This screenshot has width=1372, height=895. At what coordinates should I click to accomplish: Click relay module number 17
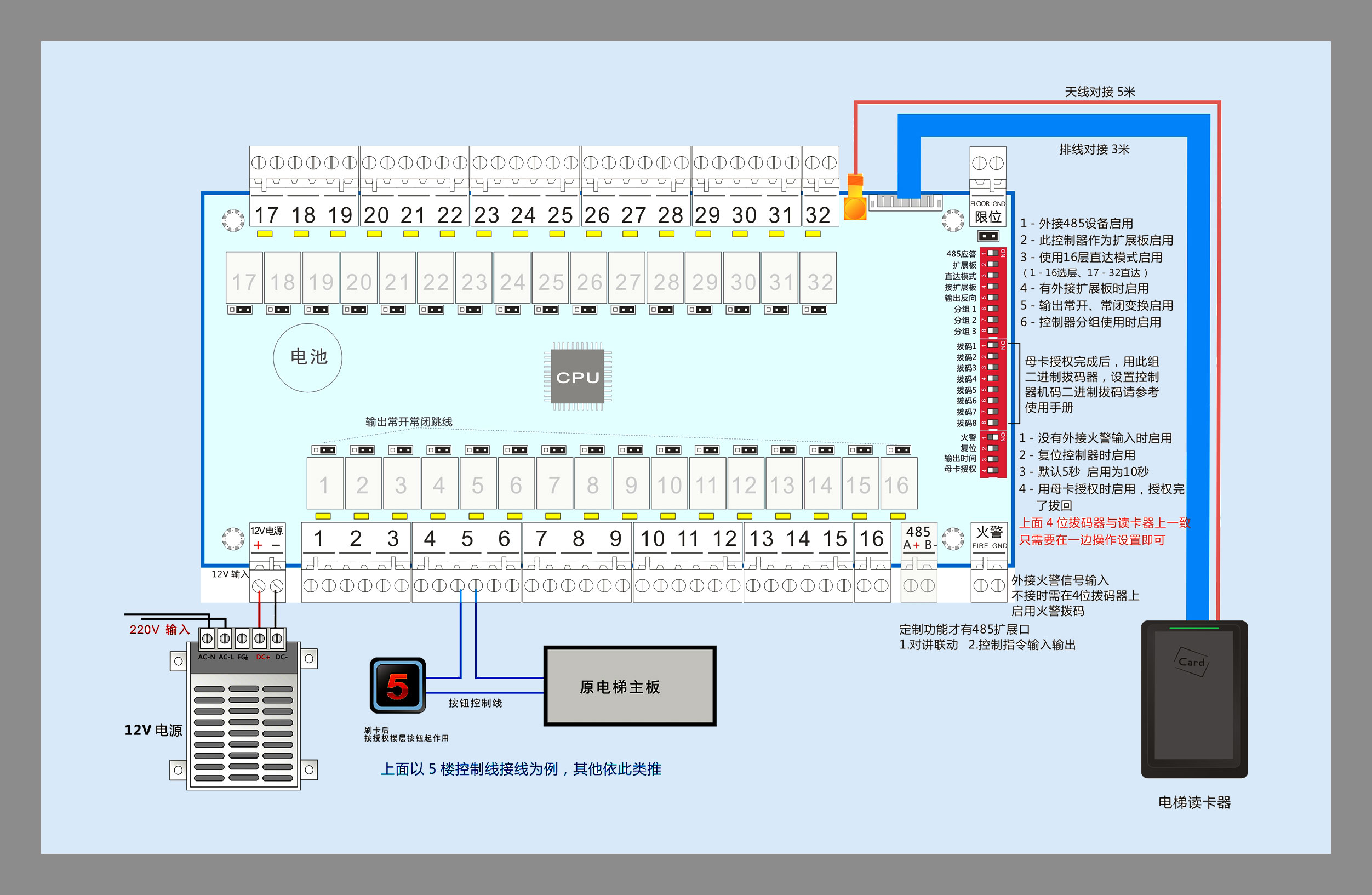(x=244, y=277)
